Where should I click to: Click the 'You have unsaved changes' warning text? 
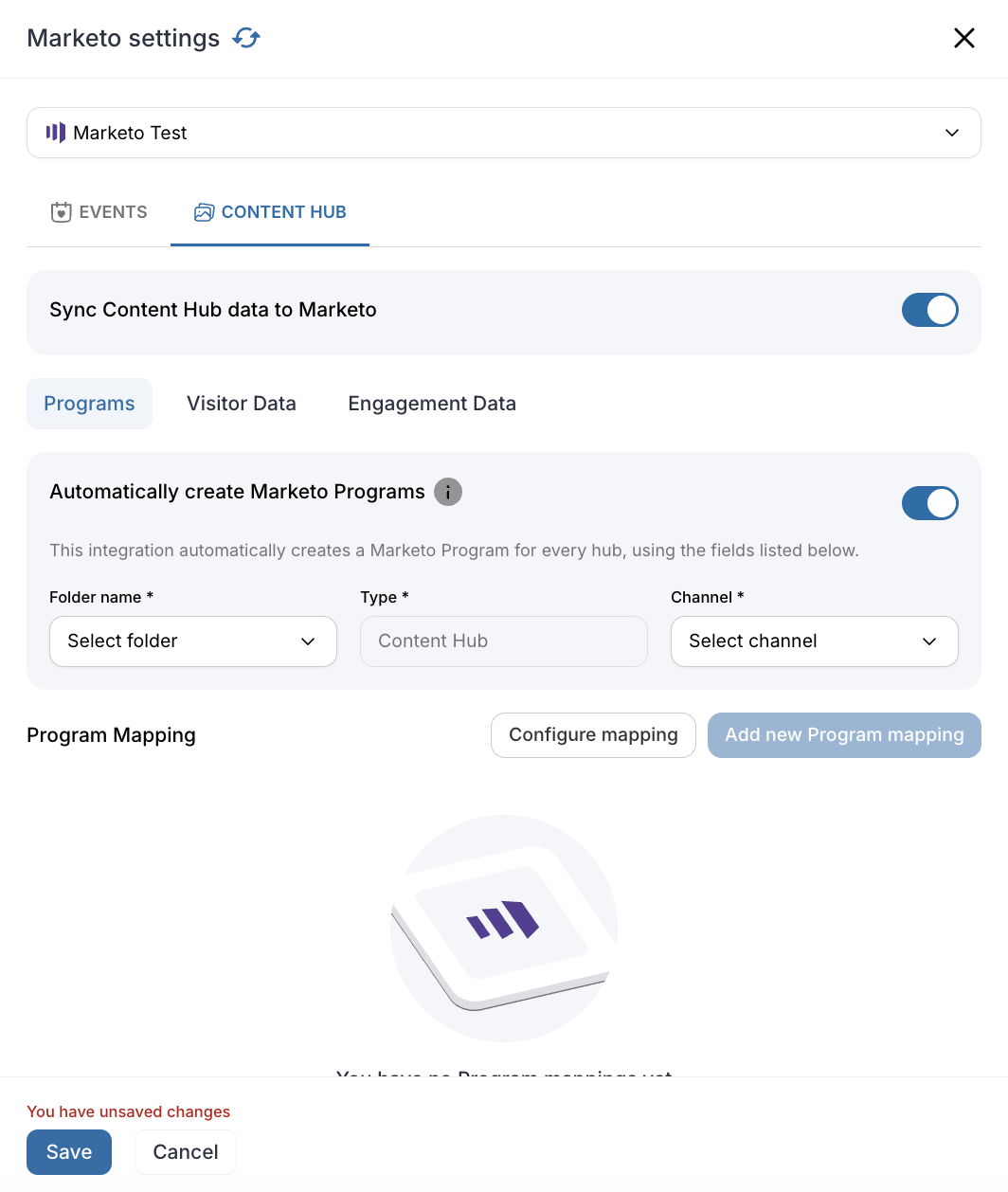(x=129, y=1111)
